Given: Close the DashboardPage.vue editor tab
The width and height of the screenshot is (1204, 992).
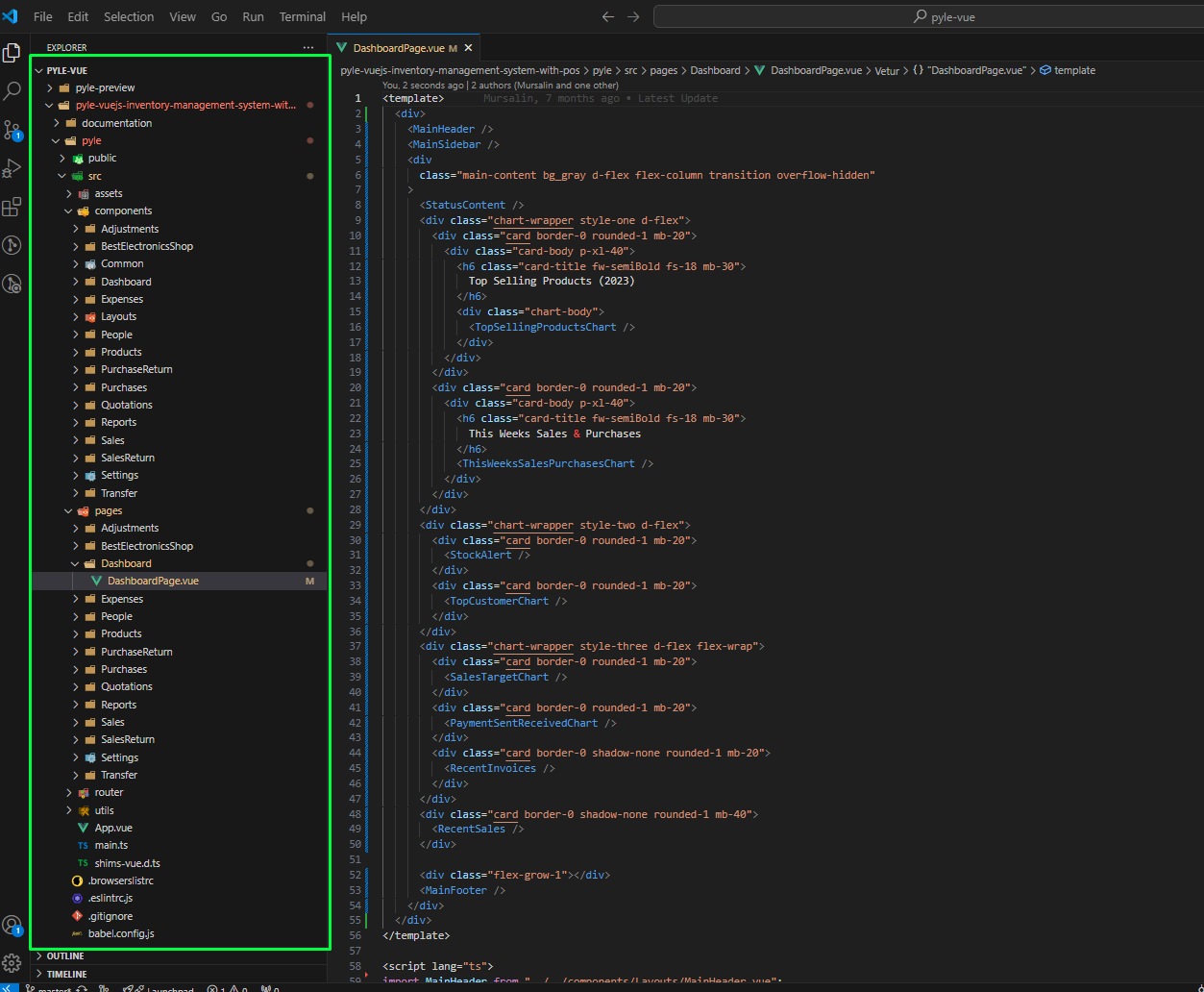Looking at the screenshot, I should pyautogui.click(x=469, y=48).
